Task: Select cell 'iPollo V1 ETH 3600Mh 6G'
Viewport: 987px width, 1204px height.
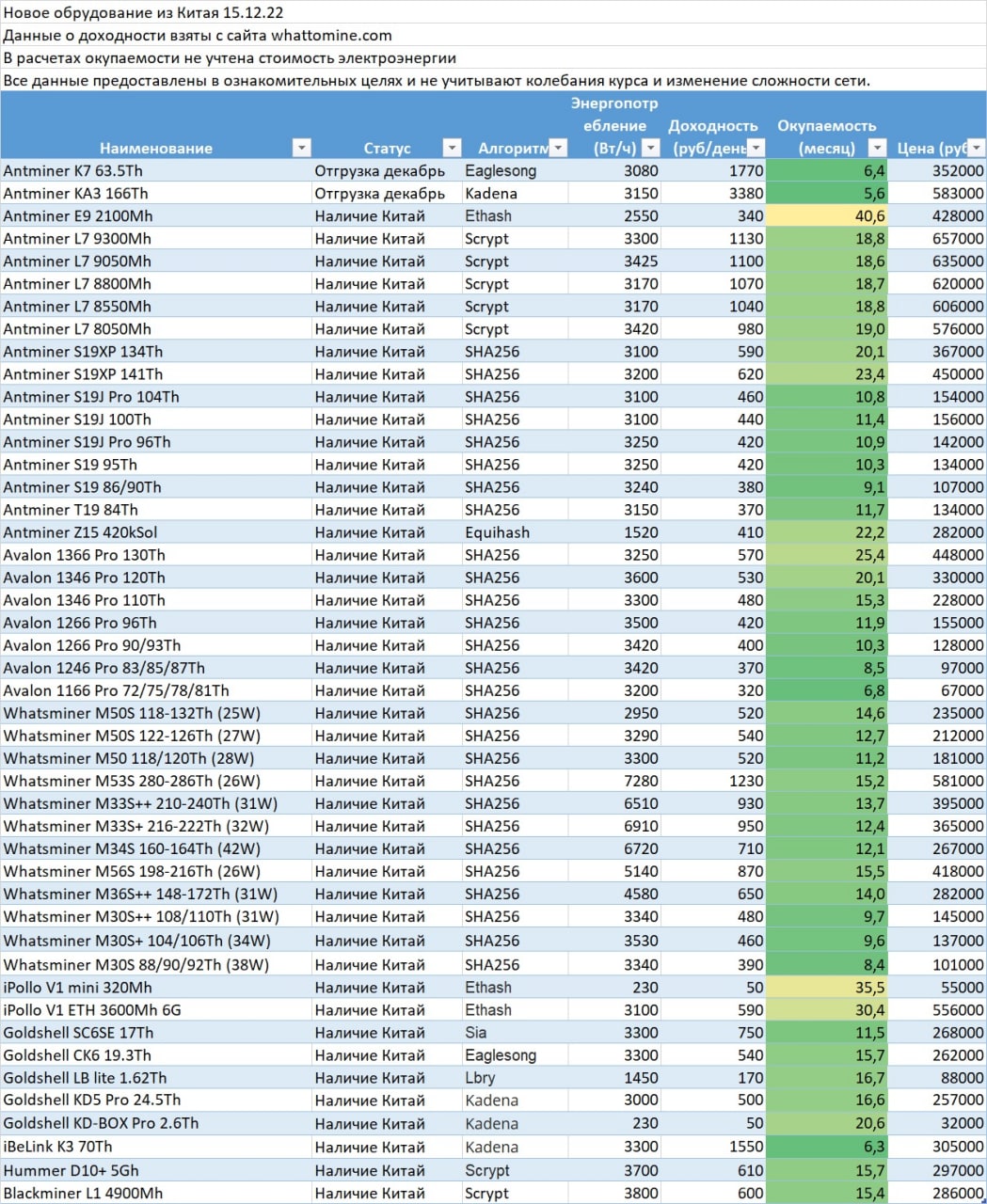Action: tap(156, 1009)
